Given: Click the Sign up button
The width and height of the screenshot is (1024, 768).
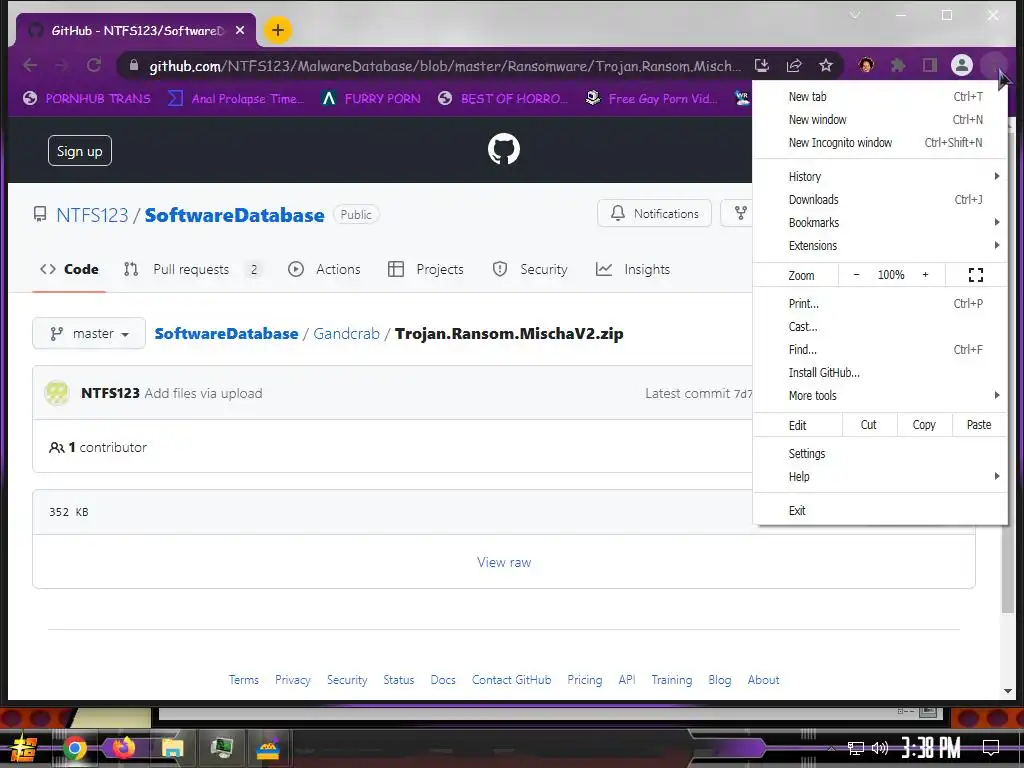Looking at the screenshot, I should 80,151.
